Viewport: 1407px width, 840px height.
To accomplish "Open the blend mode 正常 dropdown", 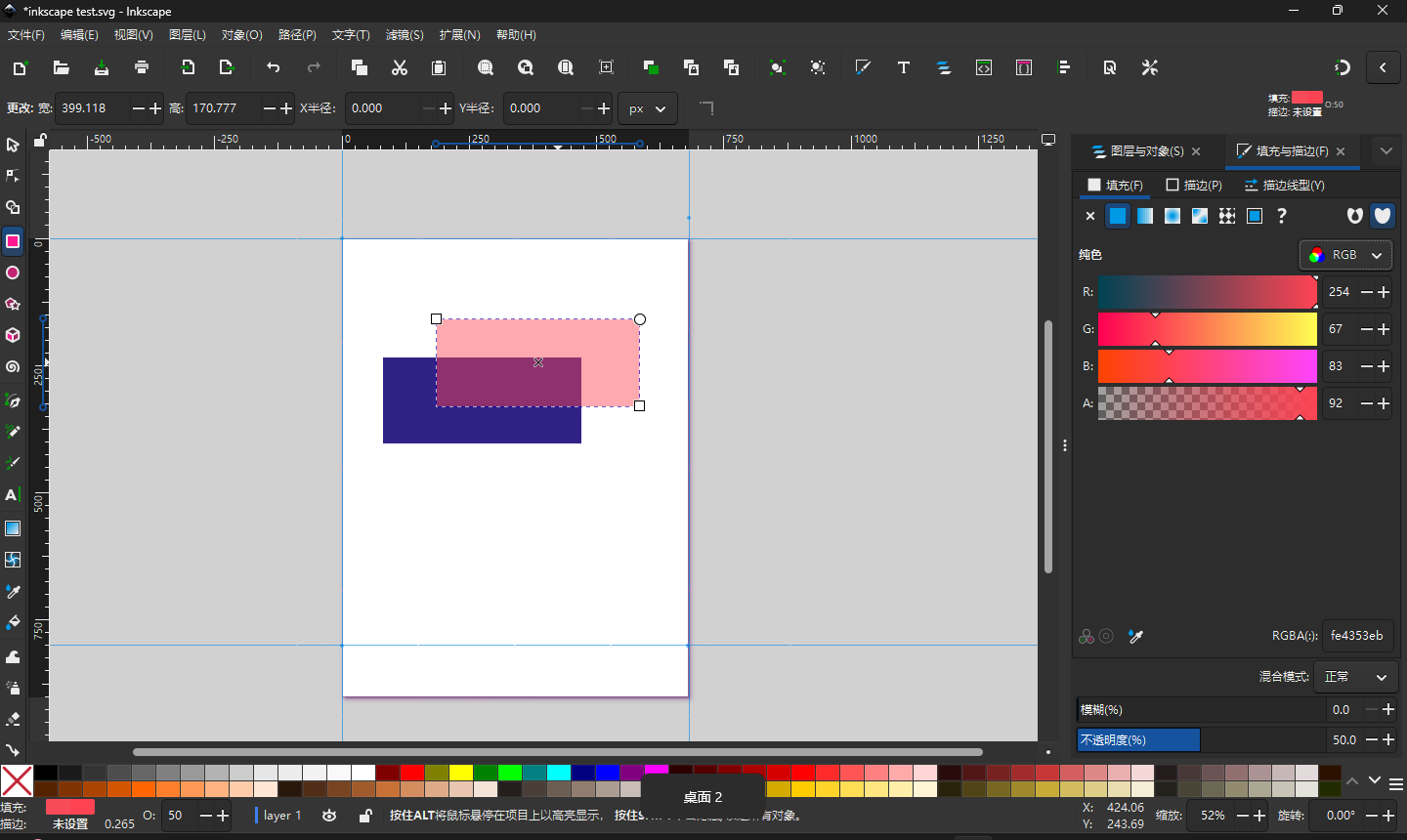I will 1356,677.
